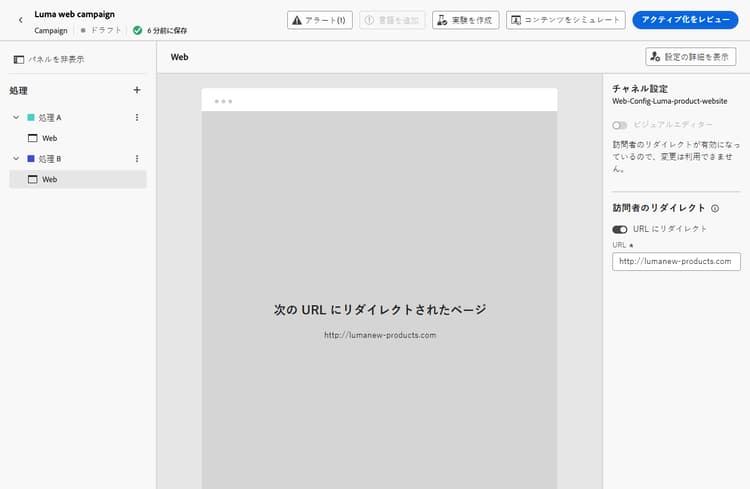Image resolution: width=750 pixels, height=489 pixels.
Task: Click the 次の URL にリダイレクトされたページ heading
Action: [x=380, y=310]
